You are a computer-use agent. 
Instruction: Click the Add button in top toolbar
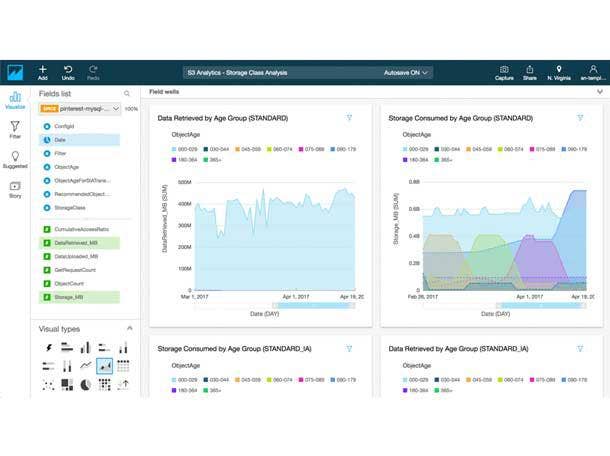tap(42, 72)
